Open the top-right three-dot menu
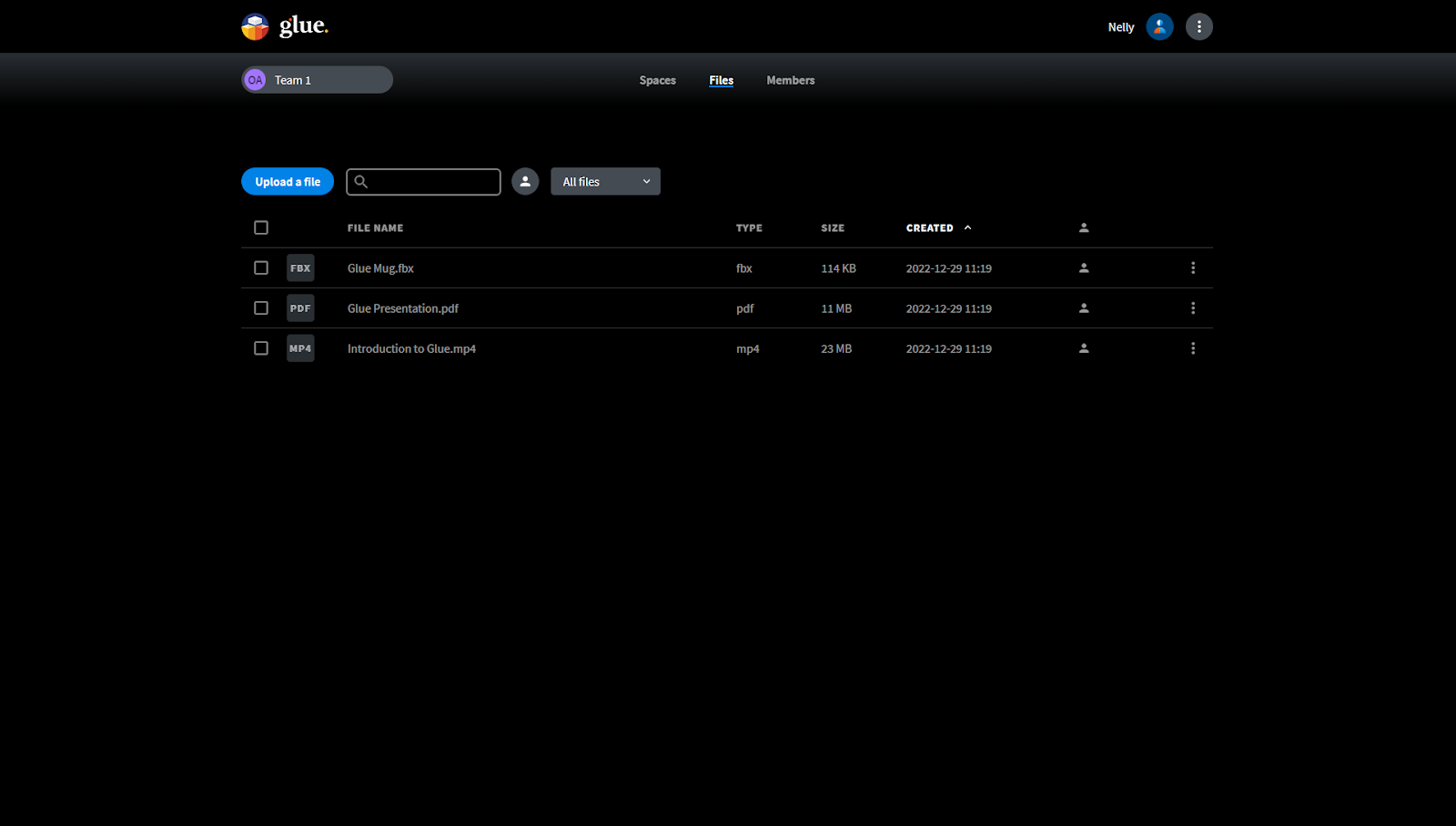The width and height of the screenshot is (1456, 826). [x=1198, y=26]
